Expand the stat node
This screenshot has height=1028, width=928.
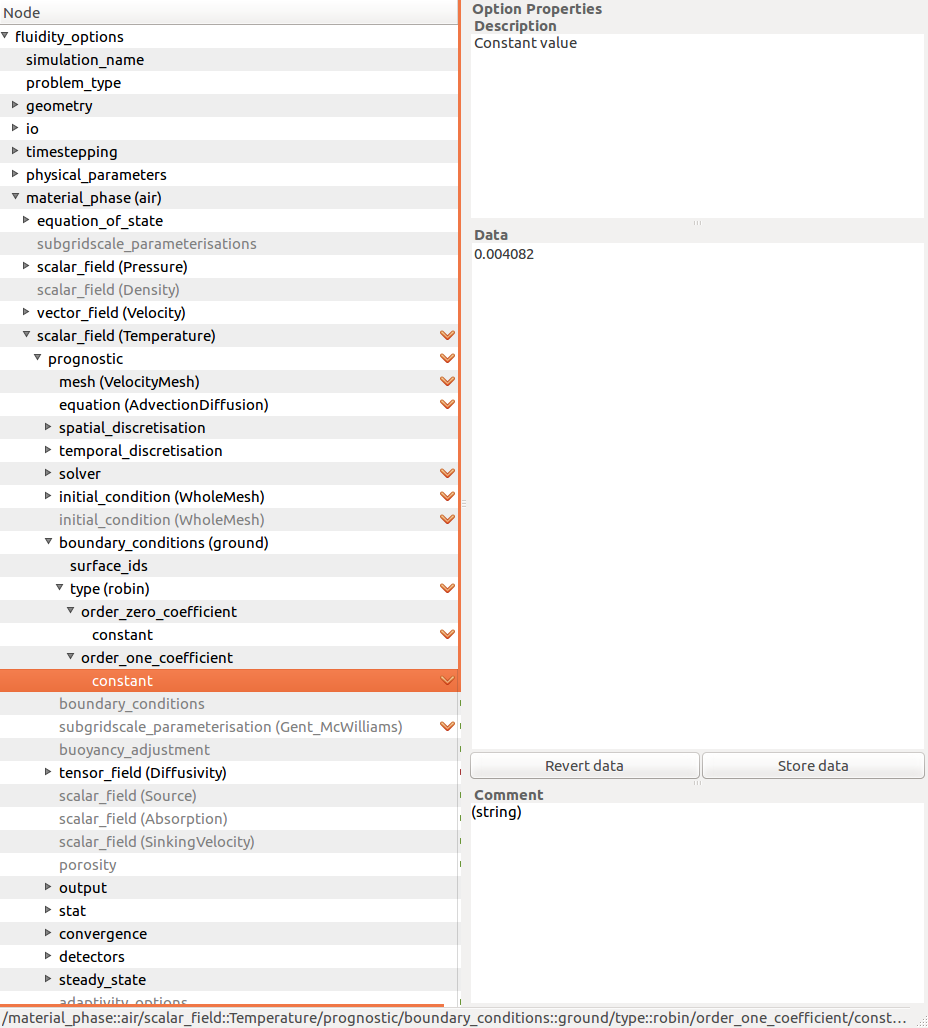point(48,909)
